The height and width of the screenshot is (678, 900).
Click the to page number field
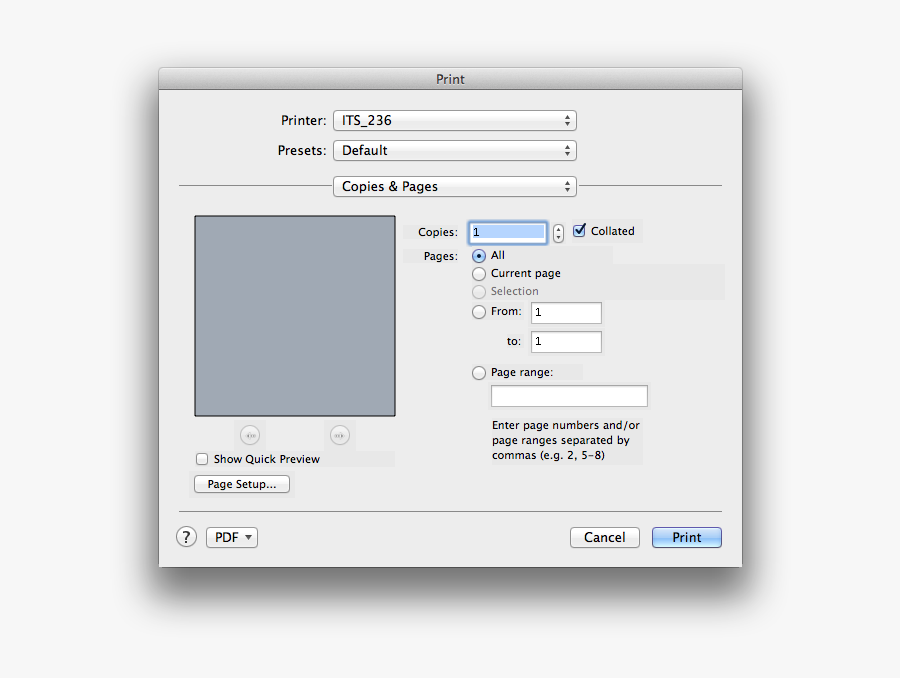(x=566, y=342)
